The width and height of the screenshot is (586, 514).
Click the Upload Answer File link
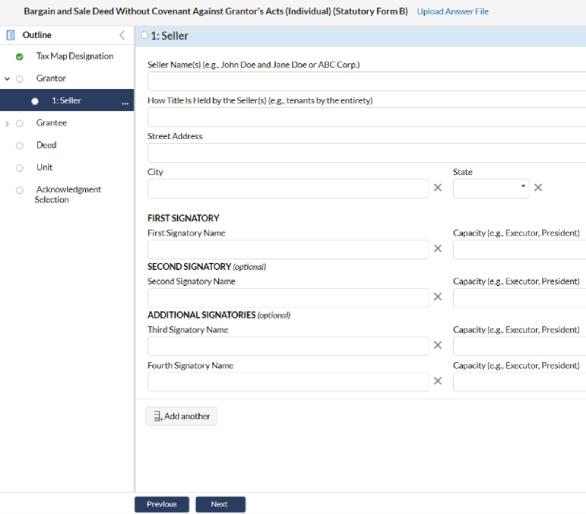point(453,12)
